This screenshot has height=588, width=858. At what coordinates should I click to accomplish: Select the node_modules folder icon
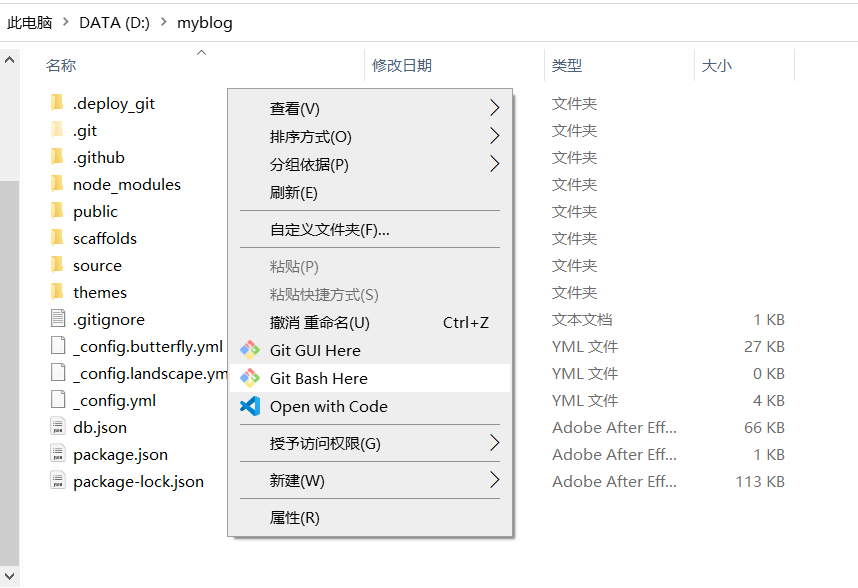click(57, 184)
